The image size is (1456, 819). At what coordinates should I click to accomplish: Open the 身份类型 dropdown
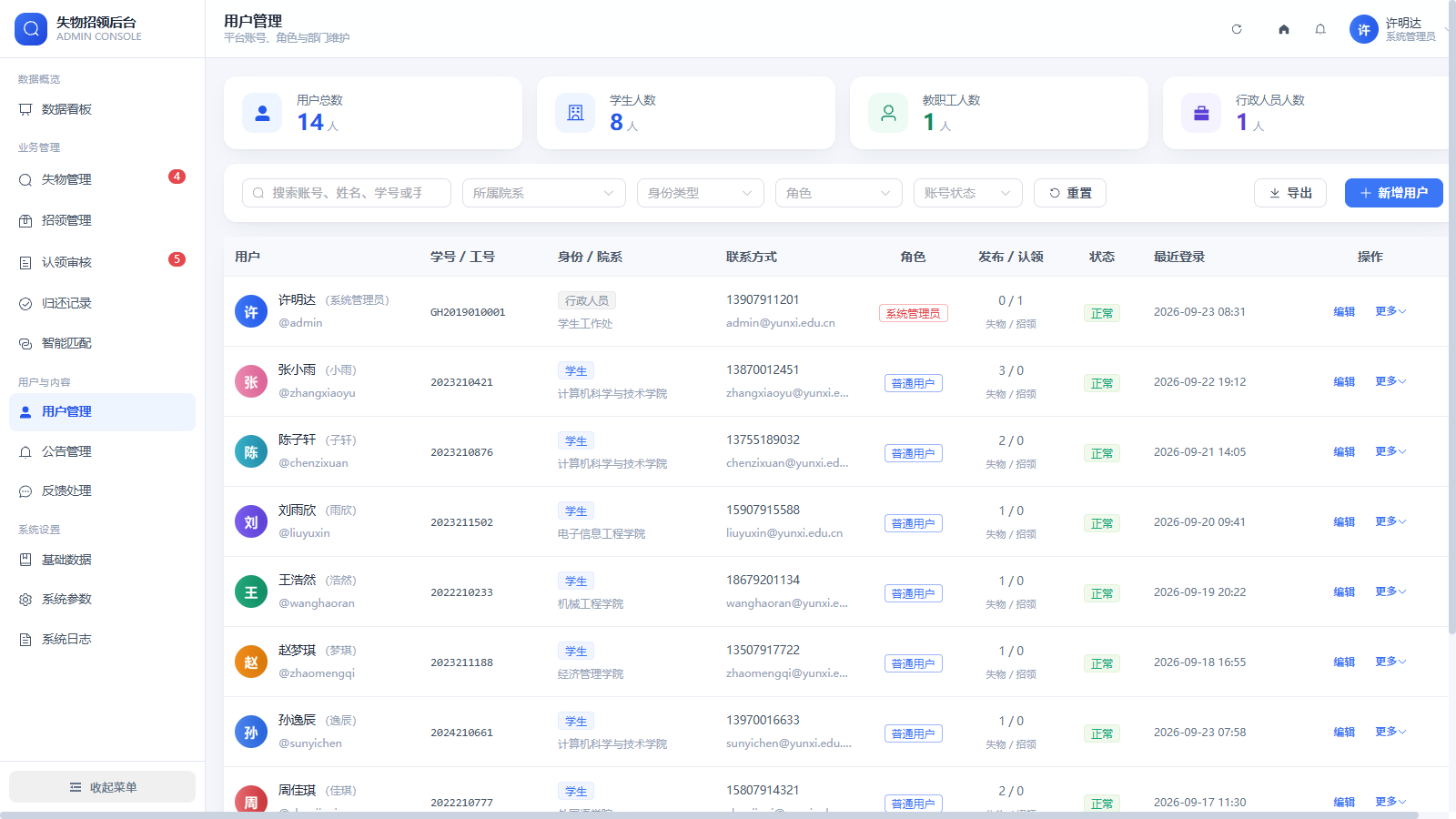(x=701, y=193)
